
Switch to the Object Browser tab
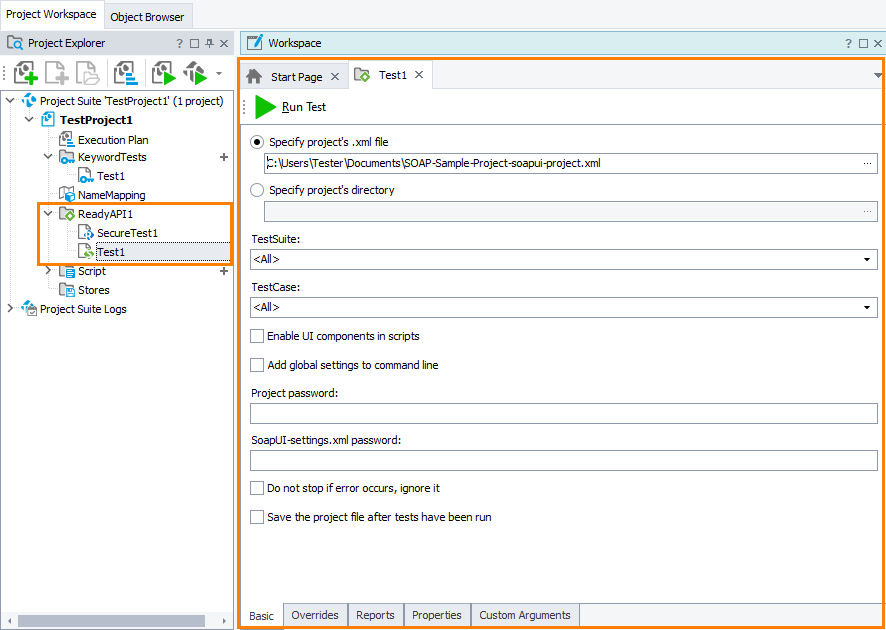[147, 17]
